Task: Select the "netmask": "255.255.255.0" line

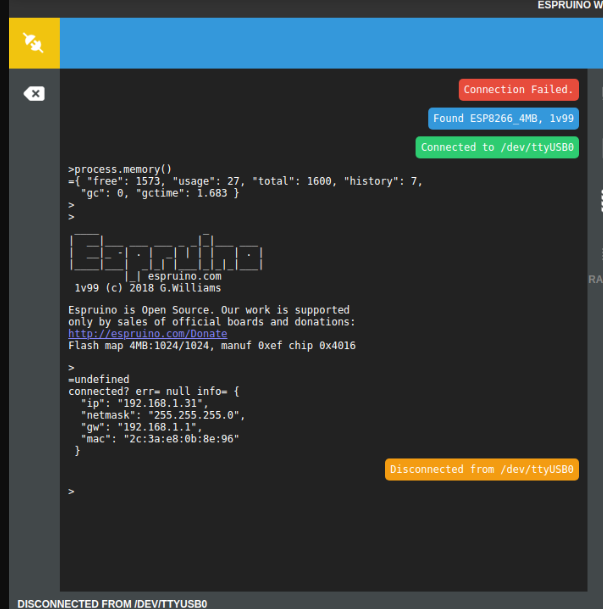Action: point(163,415)
